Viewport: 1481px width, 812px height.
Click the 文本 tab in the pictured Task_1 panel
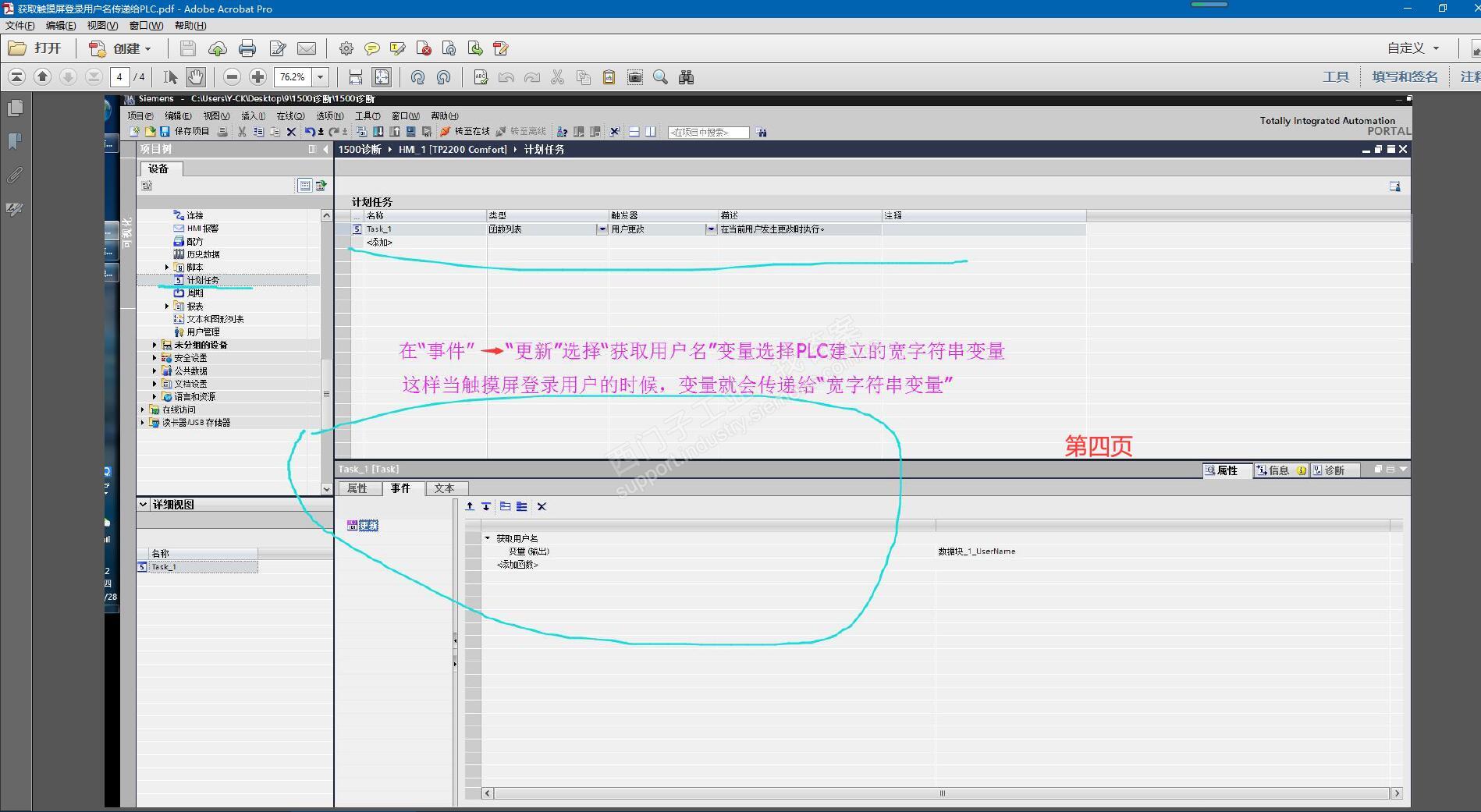[x=445, y=488]
